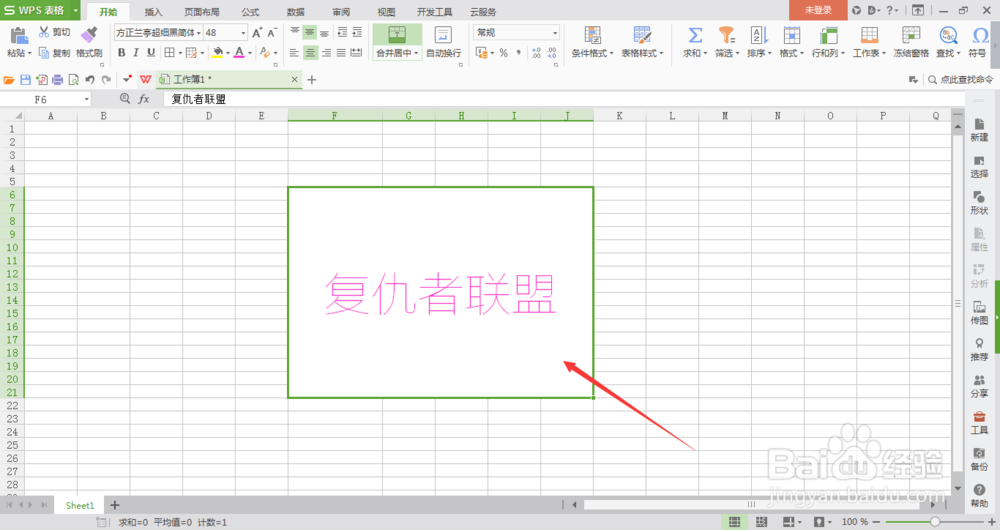Open the font name dropdown
This screenshot has width=1000, height=530.
pos(199,33)
